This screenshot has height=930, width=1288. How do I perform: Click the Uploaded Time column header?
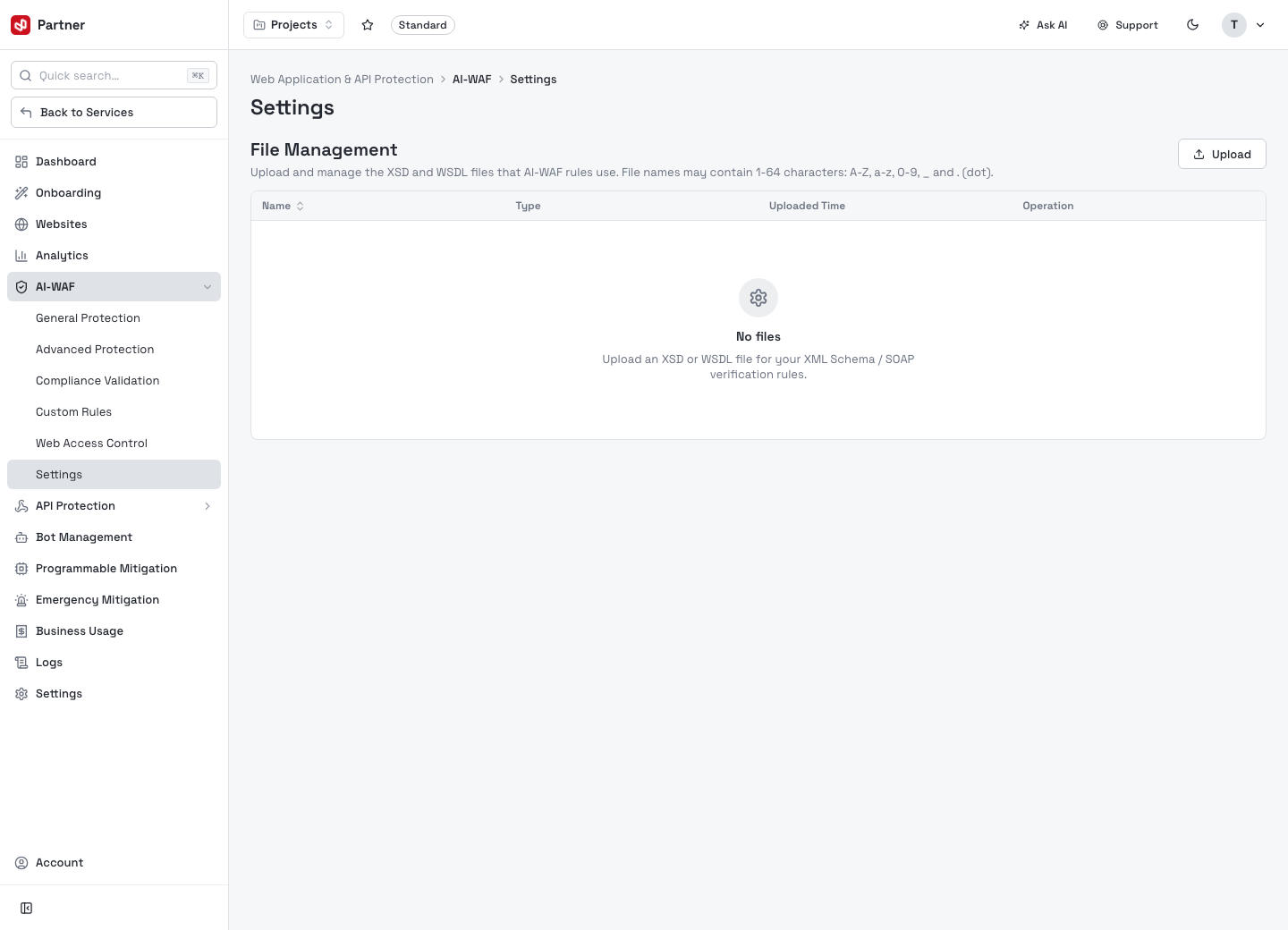click(x=807, y=206)
